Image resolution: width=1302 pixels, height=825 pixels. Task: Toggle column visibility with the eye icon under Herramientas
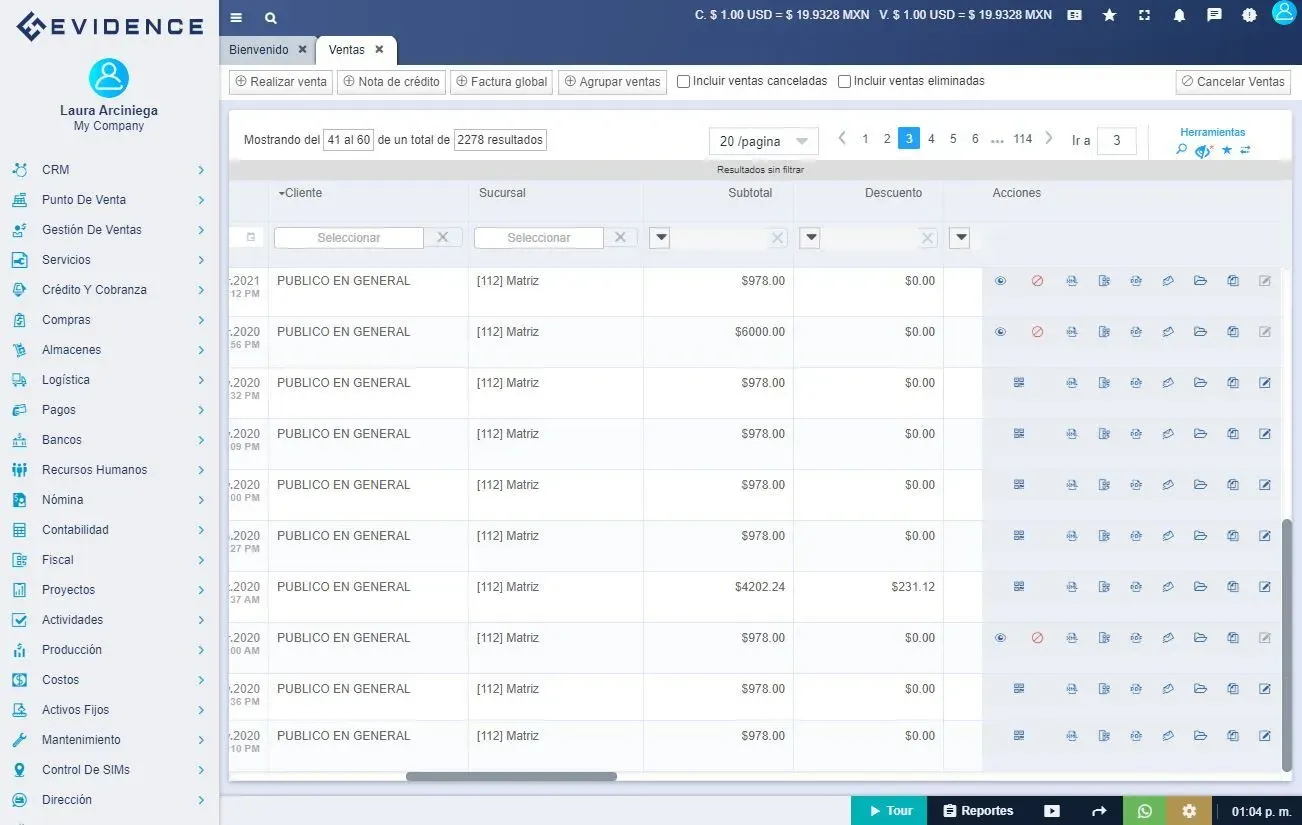point(1203,150)
